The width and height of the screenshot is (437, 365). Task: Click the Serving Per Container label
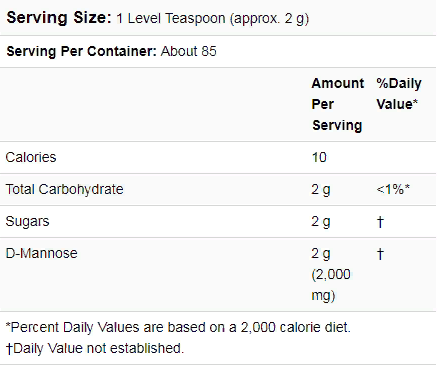82,51
